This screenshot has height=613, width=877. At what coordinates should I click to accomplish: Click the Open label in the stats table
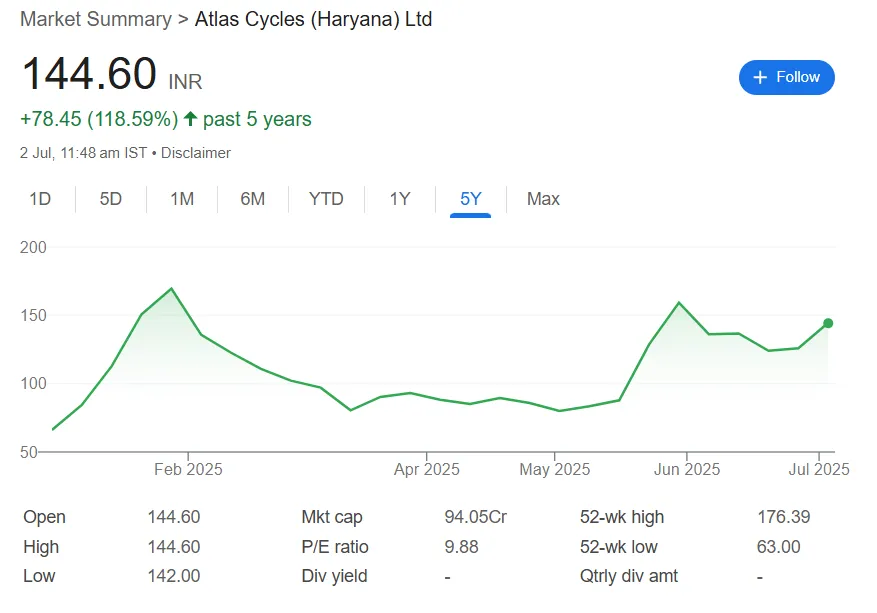pyautogui.click(x=44, y=517)
